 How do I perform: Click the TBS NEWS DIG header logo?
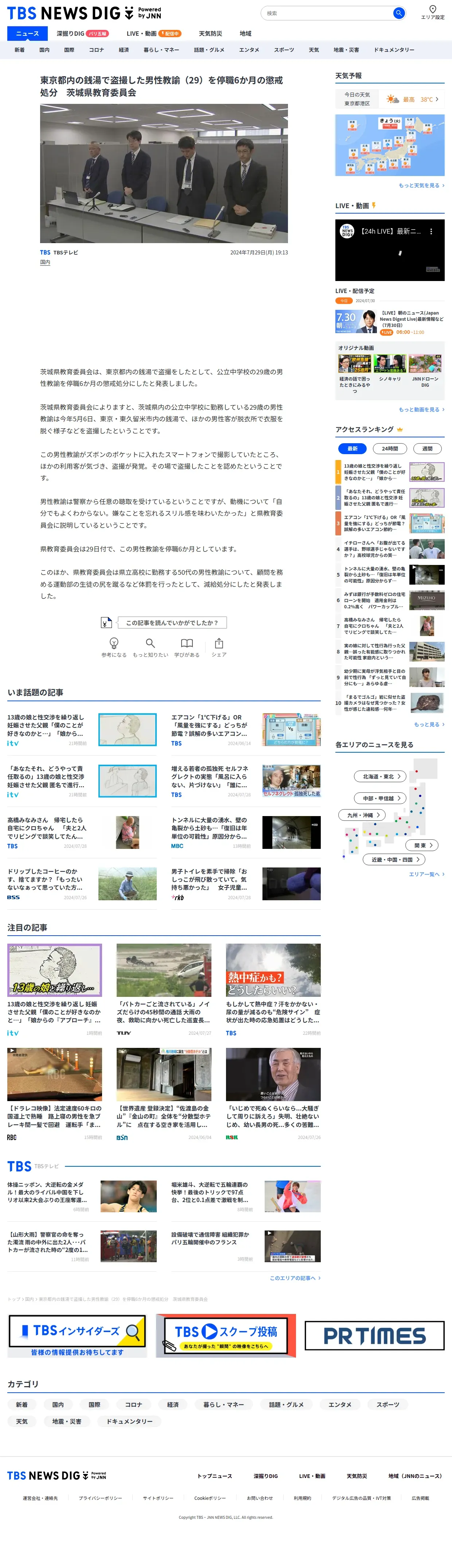(84, 13)
